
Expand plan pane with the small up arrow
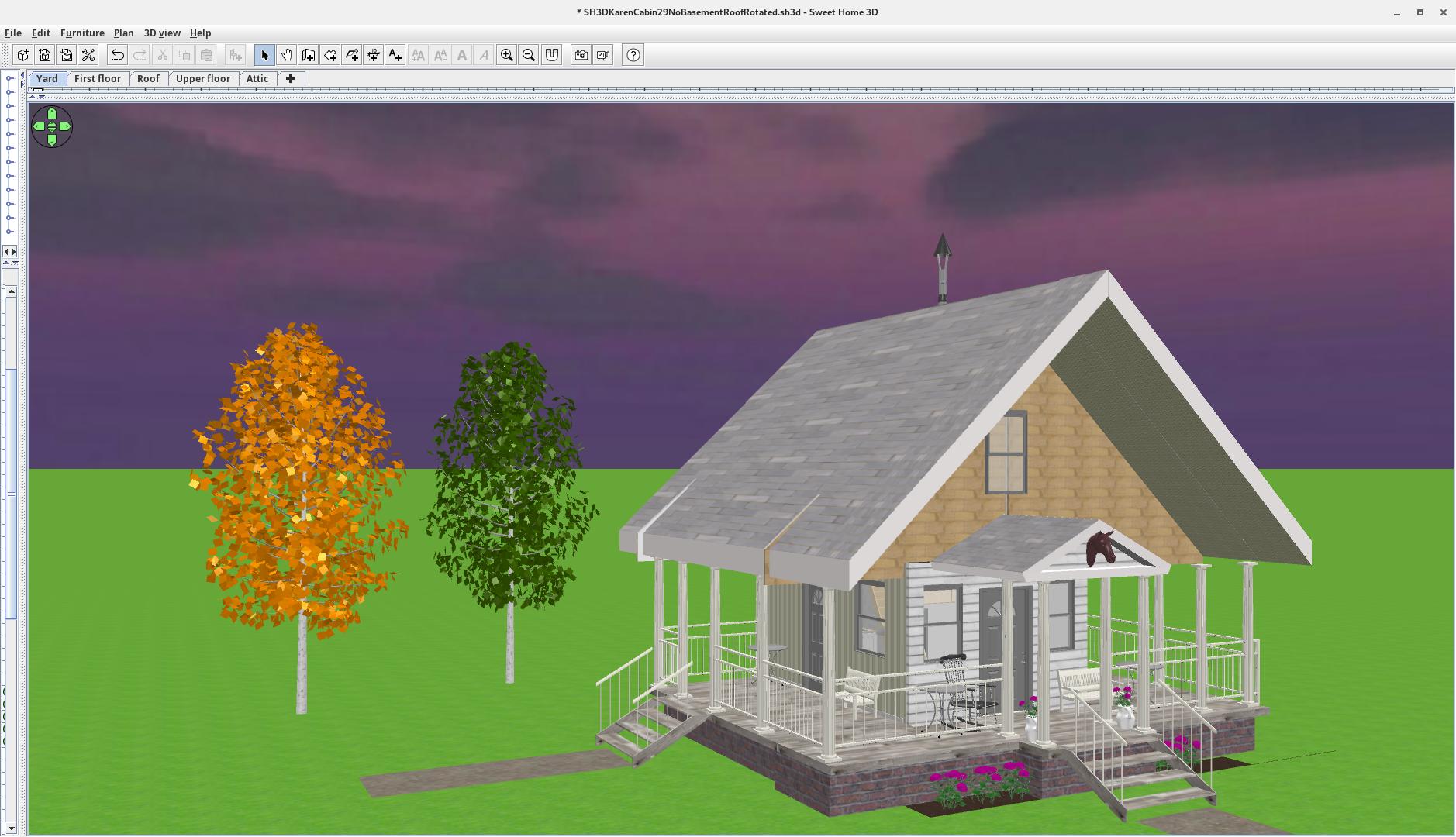(x=33, y=96)
